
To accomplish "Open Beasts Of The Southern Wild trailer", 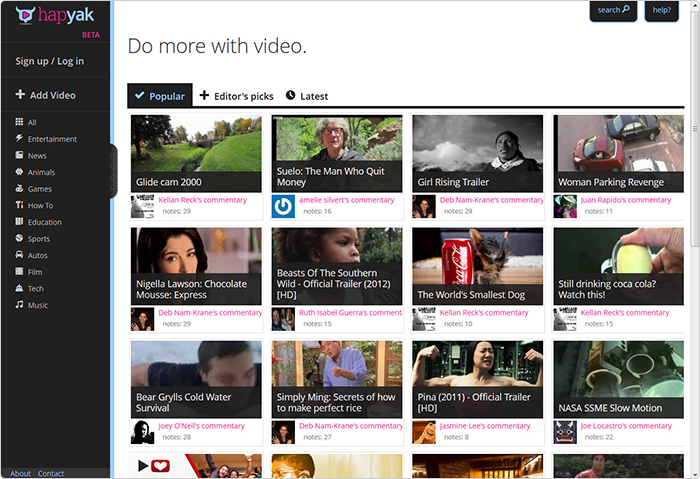I will 337,267.
